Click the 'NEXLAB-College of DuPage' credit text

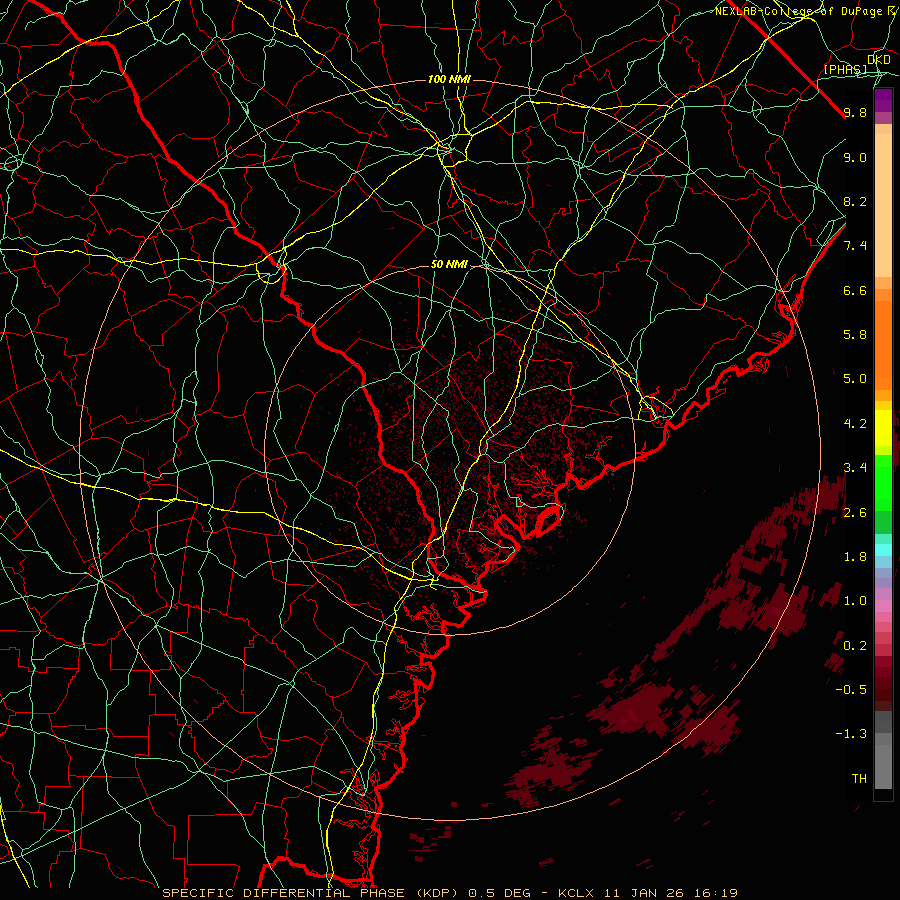click(x=800, y=11)
